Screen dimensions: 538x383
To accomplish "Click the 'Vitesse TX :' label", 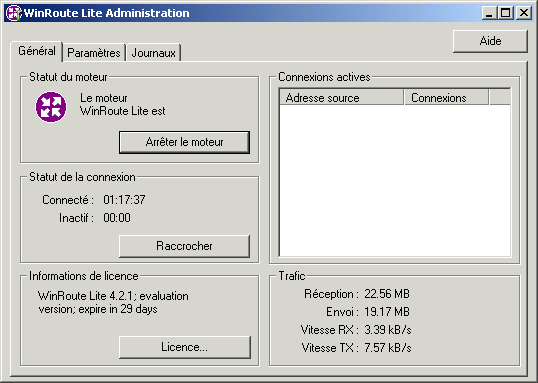I will click(x=330, y=348).
